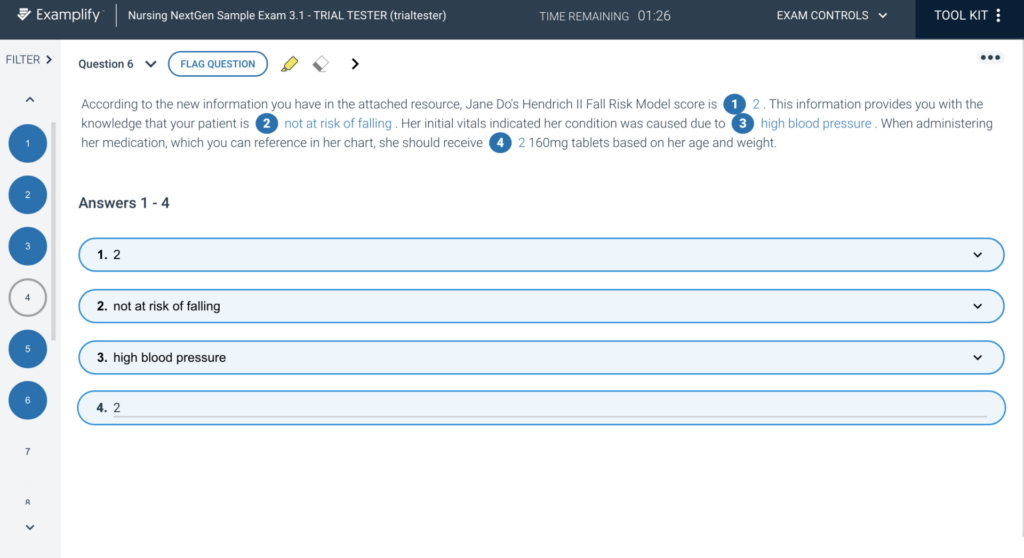1024x558 pixels.
Task: Go to next question arrow
Action: (x=354, y=64)
